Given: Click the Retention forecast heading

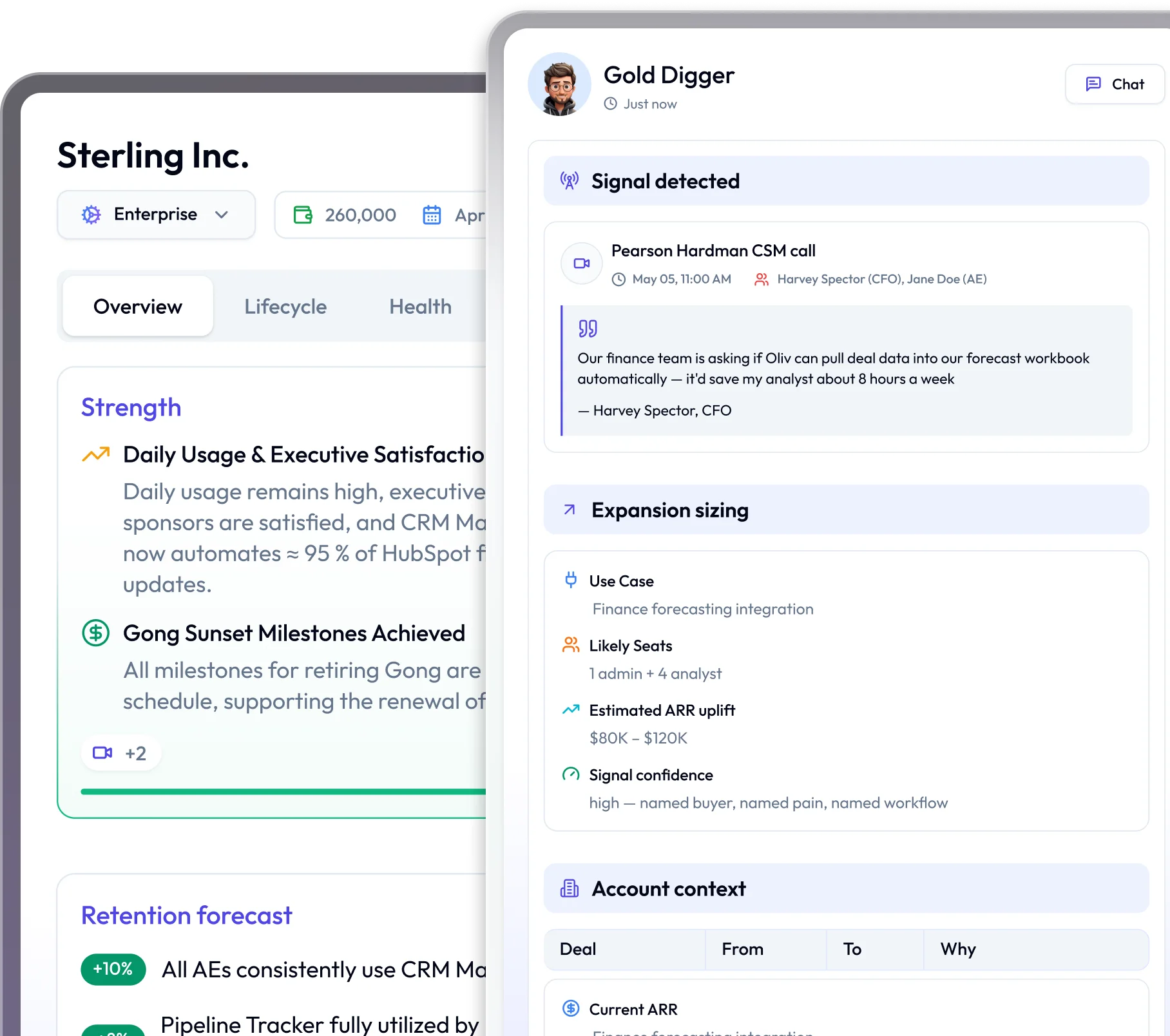Looking at the screenshot, I should tap(187, 915).
